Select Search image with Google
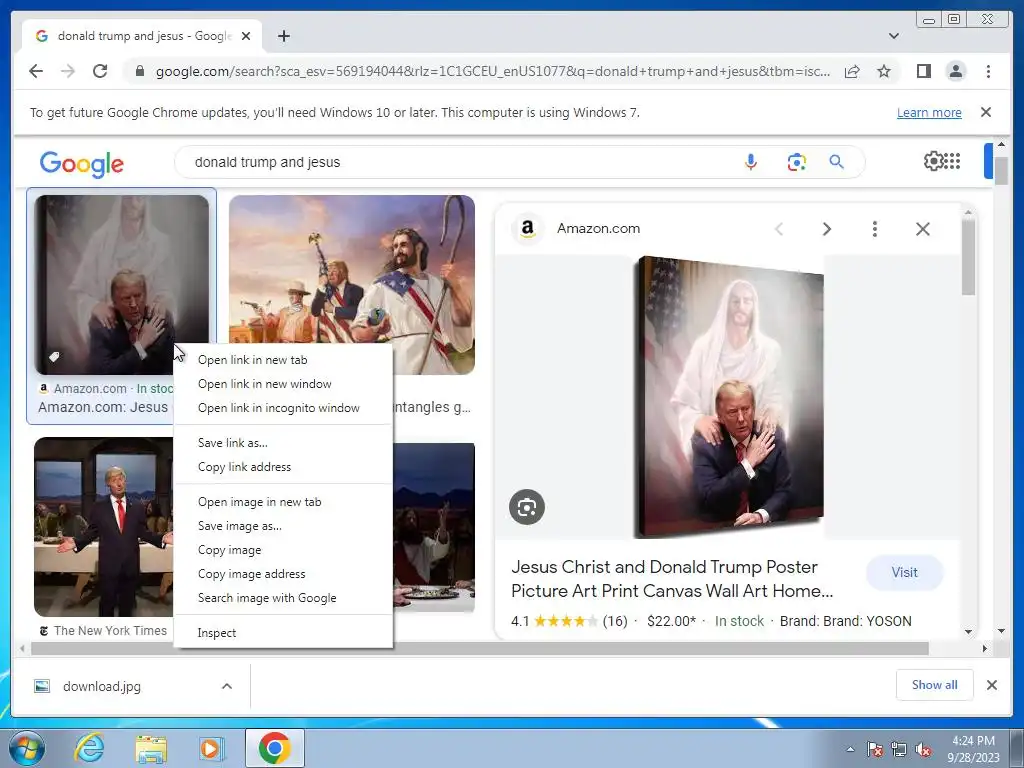The width and height of the screenshot is (1024, 768). point(283,598)
